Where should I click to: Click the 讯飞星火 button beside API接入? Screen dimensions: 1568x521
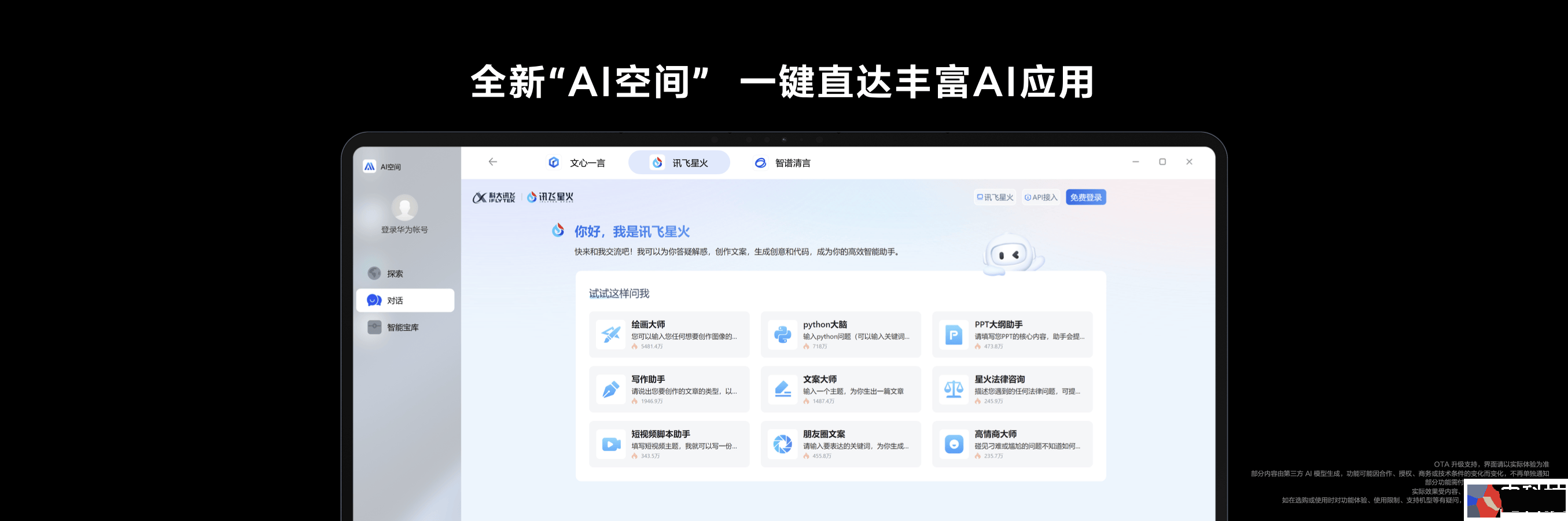(995, 197)
